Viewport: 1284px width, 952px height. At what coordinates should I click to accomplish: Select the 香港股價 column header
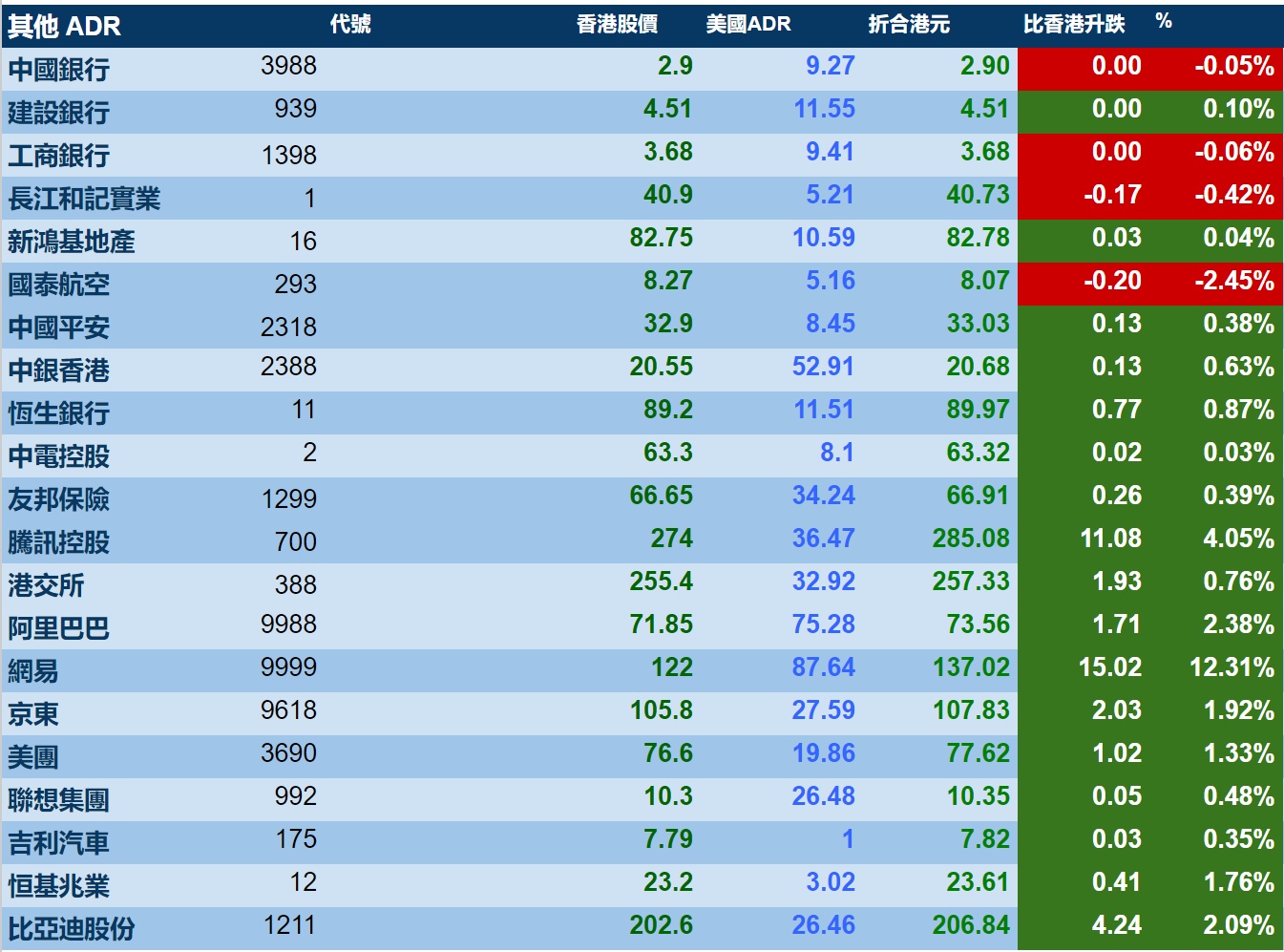click(x=617, y=24)
